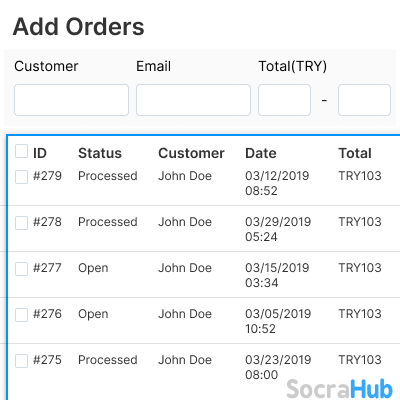
Task: Check the box for order #278
Action: pos(22,223)
